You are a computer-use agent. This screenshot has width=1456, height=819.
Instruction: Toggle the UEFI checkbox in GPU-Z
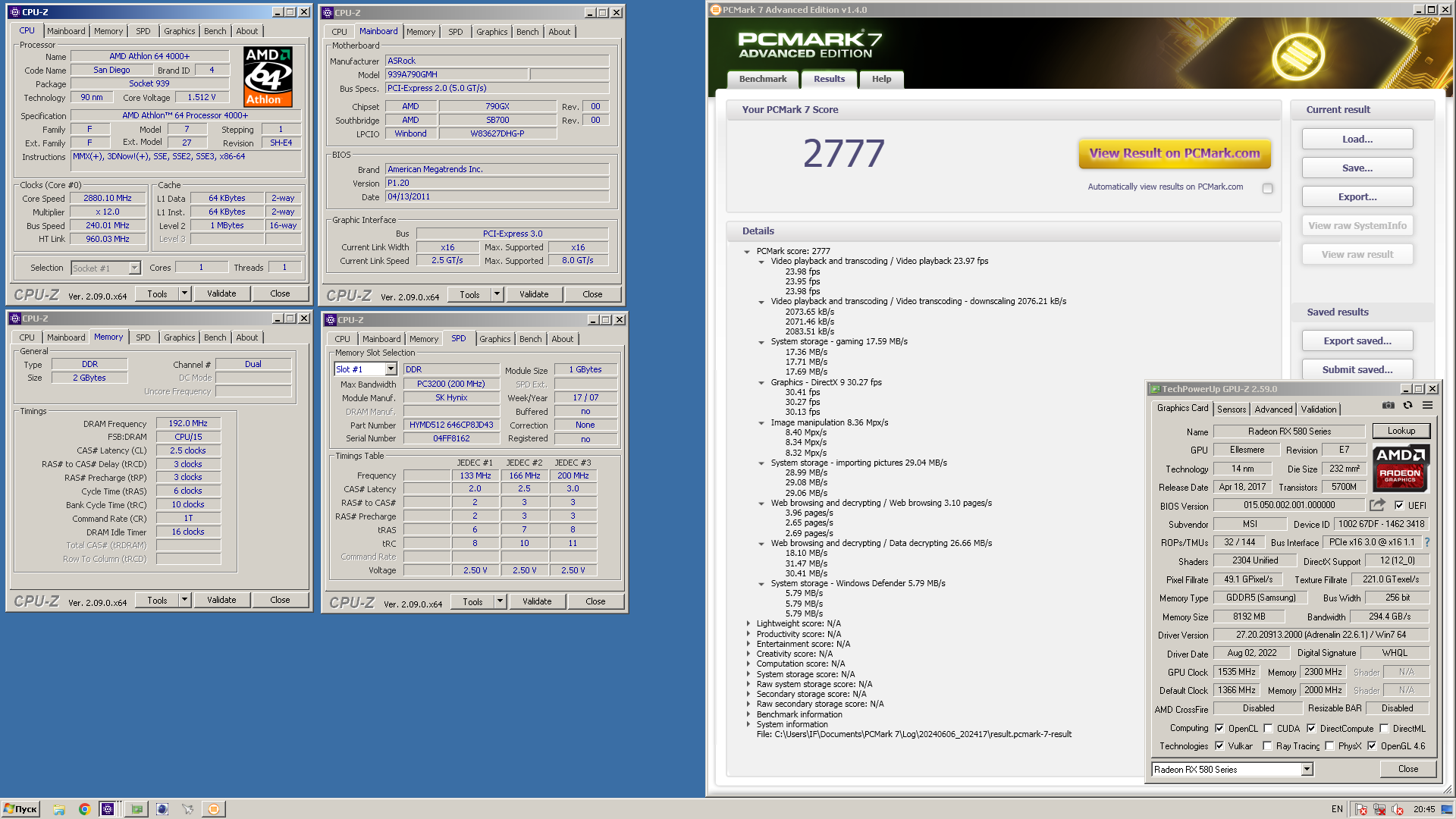click(1399, 506)
